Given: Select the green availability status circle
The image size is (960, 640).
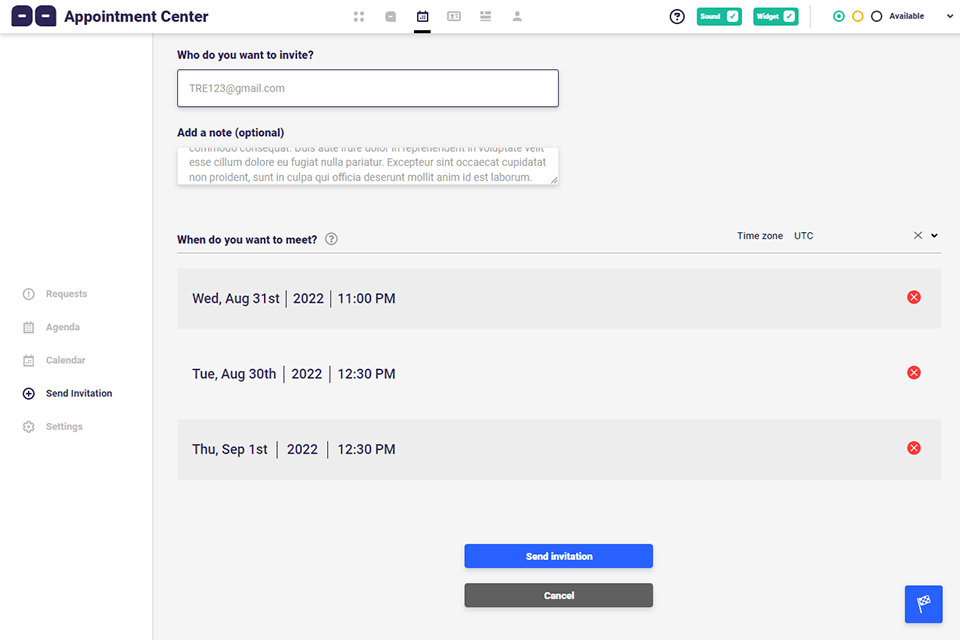Looking at the screenshot, I should pyautogui.click(x=839, y=17).
